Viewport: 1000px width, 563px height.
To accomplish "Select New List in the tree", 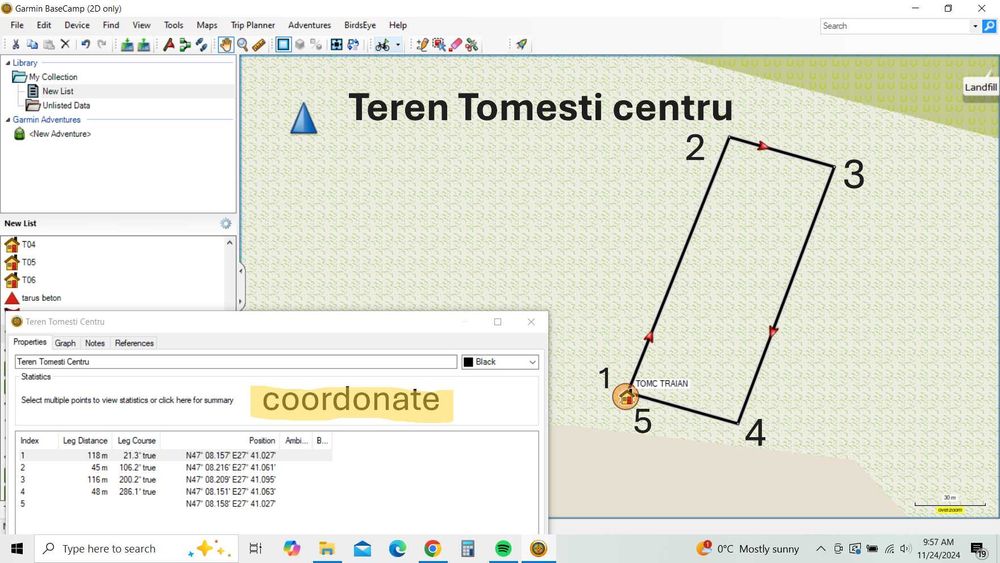I will coord(57,91).
